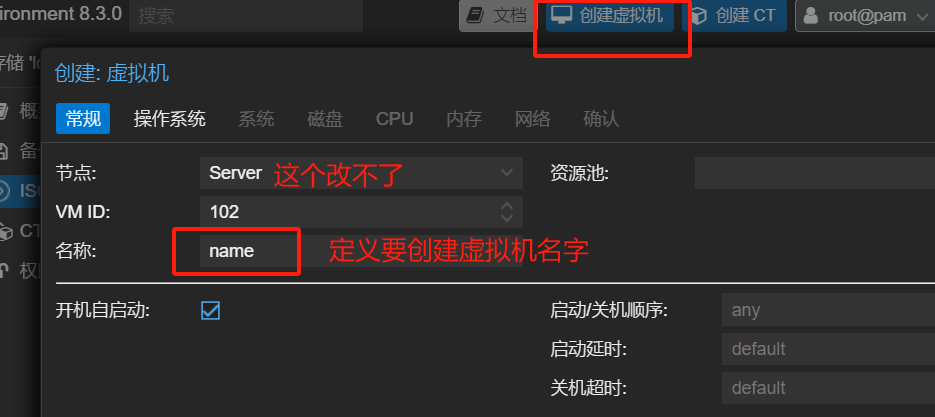
Task: Switch to the 操作系统 tab
Action: click(169, 119)
